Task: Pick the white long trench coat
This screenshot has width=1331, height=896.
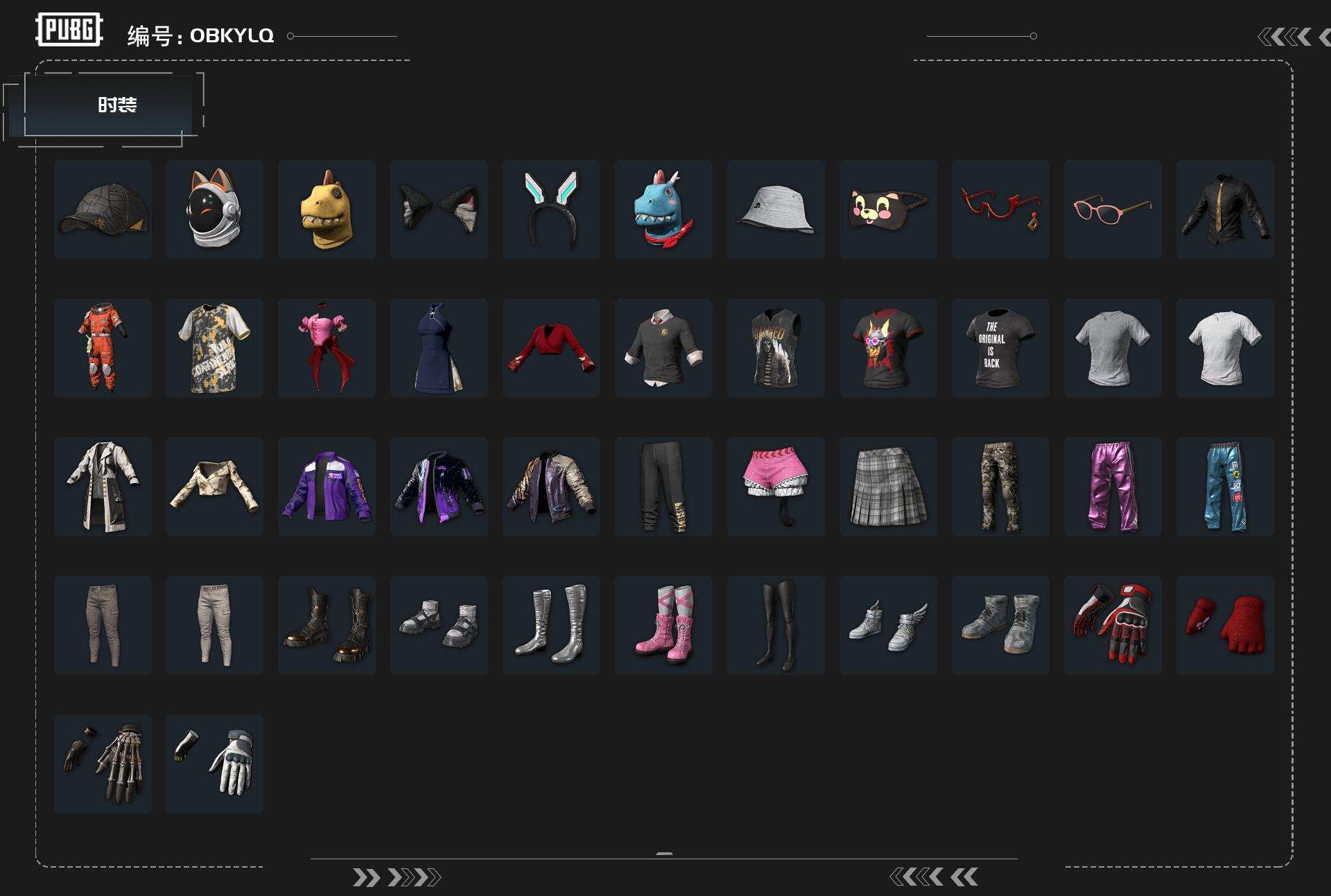Action: click(x=103, y=486)
